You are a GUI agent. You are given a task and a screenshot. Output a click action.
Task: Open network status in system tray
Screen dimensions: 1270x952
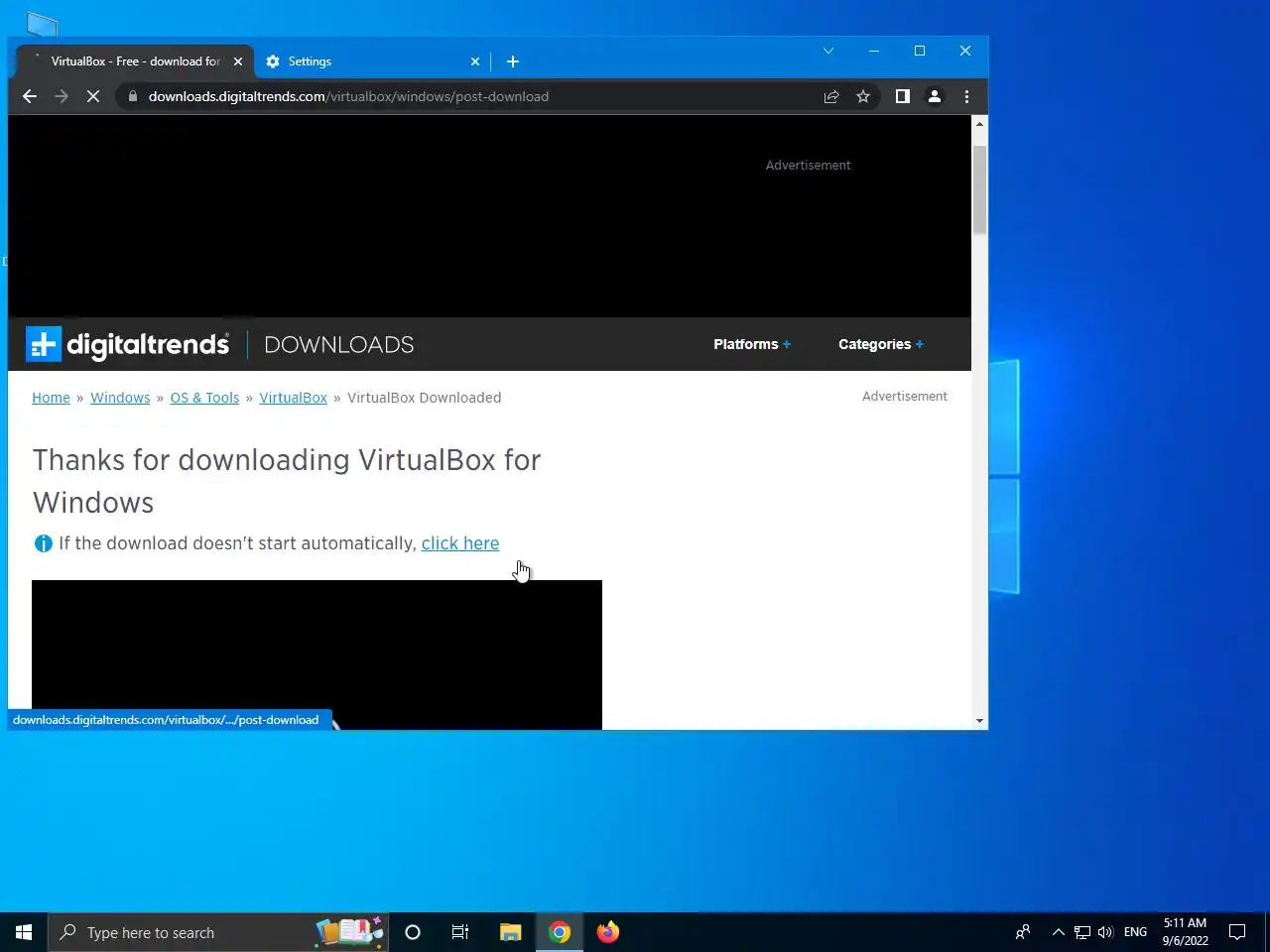1082,932
